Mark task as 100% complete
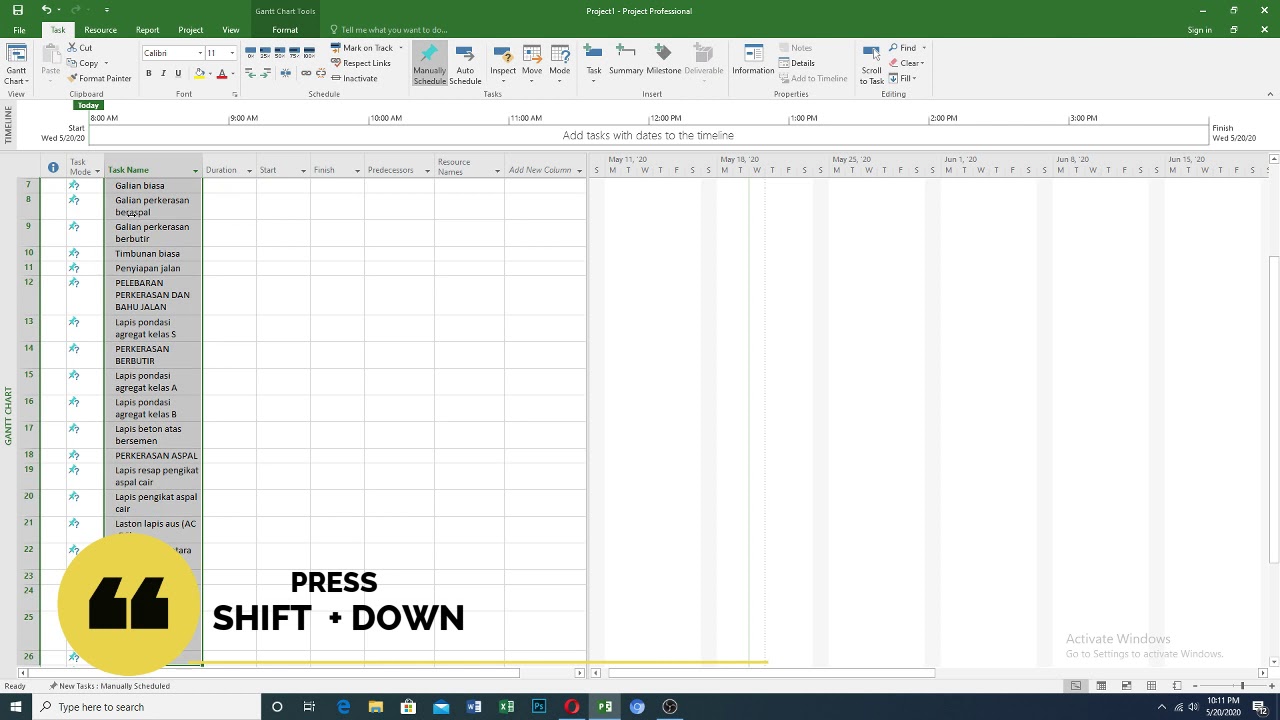This screenshot has width=1280, height=720. pos(309,52)
